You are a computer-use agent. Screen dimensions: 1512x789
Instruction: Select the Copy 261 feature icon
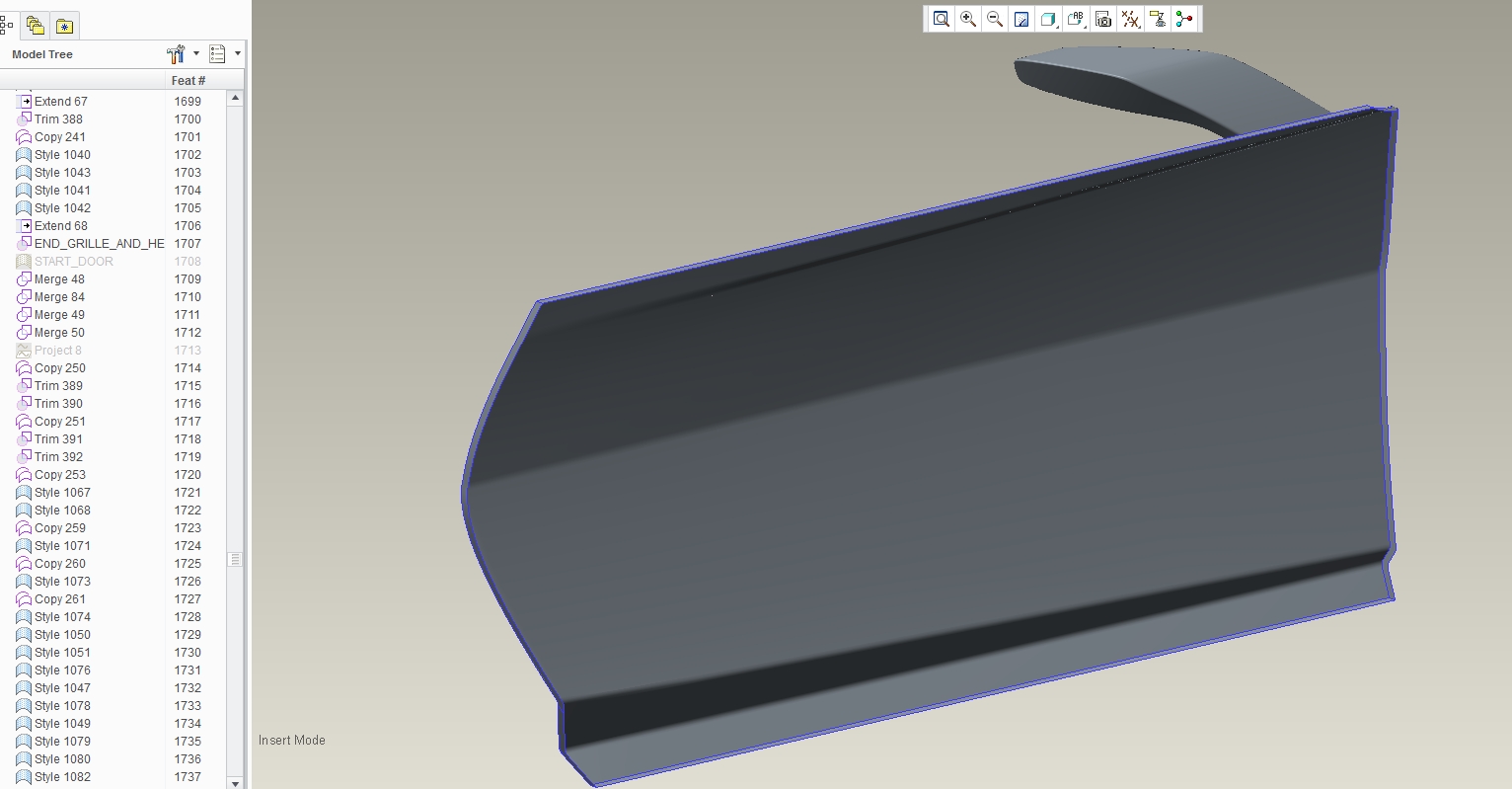[25, 599]
